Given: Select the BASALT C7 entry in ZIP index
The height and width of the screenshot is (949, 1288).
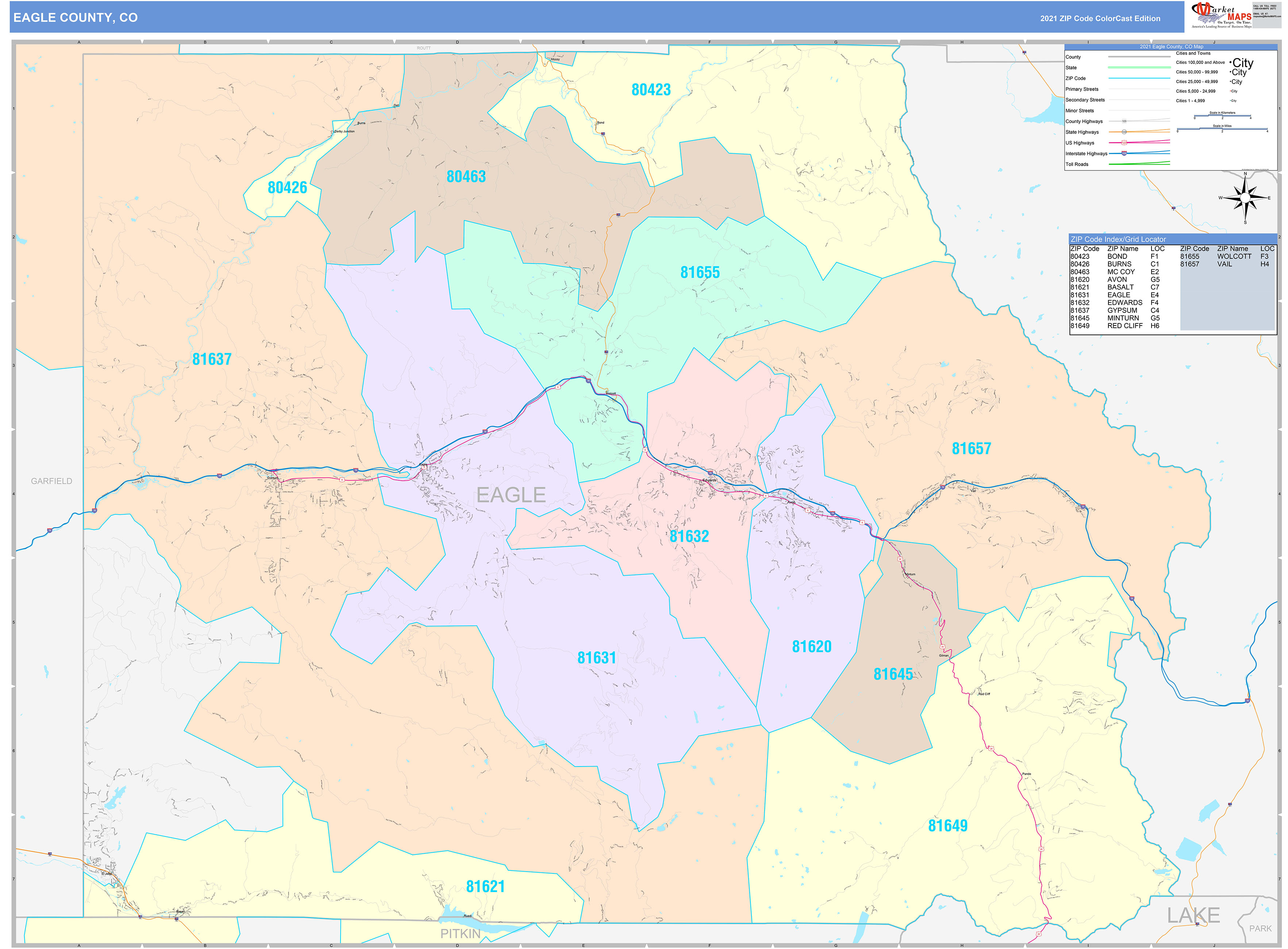Looking at the screenshot, I should pos(1120,286).
